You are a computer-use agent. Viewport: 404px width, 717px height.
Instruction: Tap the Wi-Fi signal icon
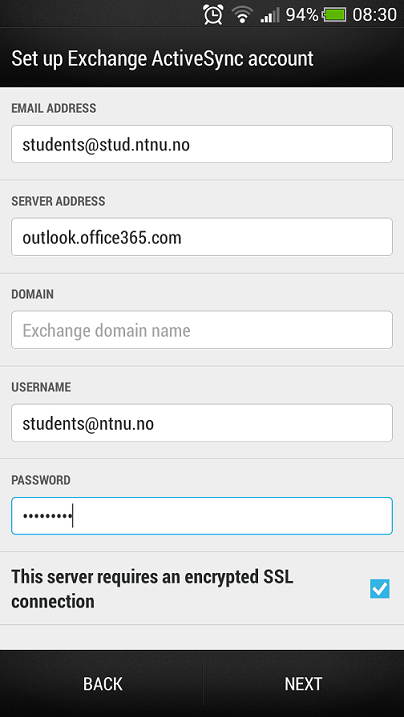242,15
